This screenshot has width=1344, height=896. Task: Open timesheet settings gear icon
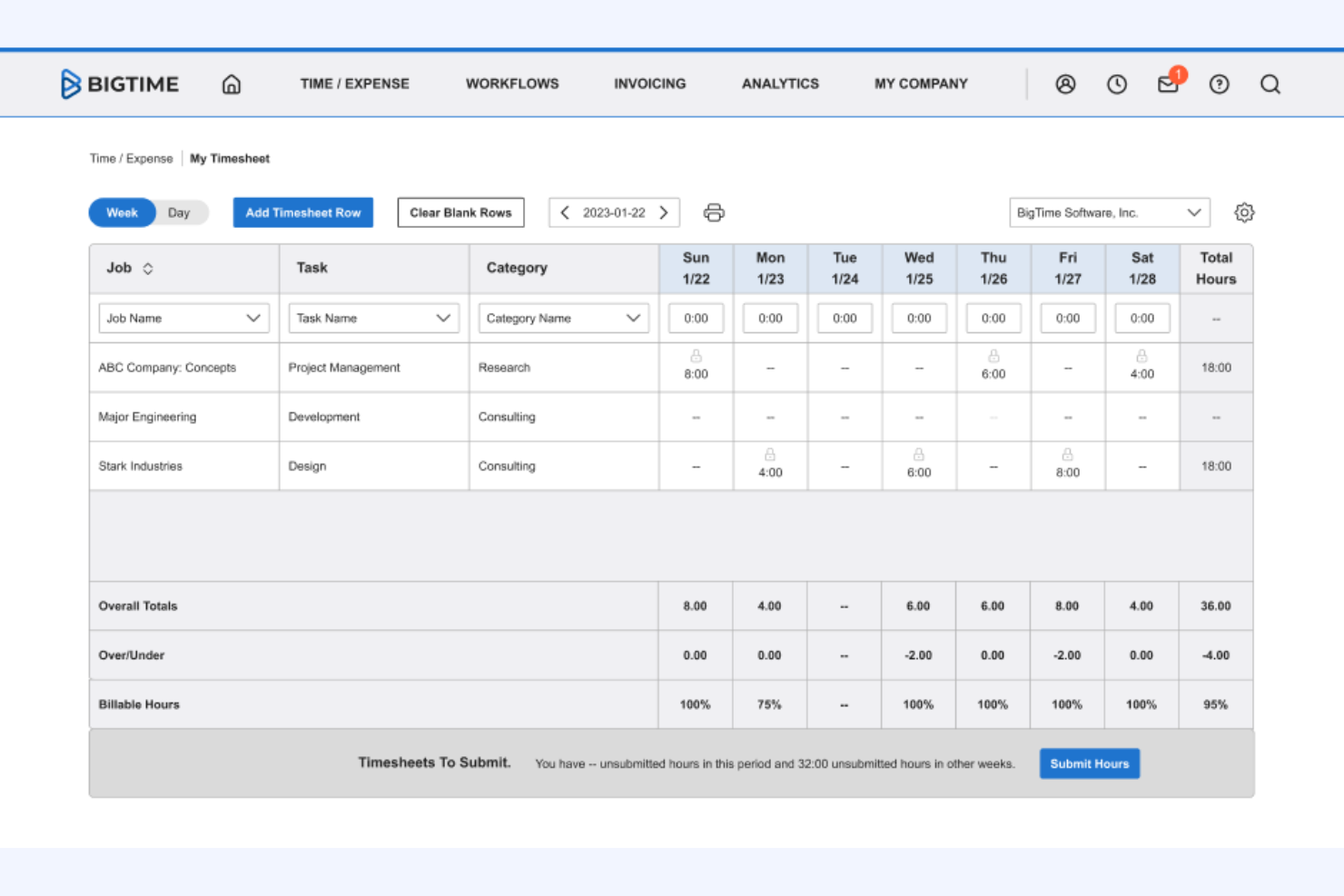click(x=1244, y=212)
